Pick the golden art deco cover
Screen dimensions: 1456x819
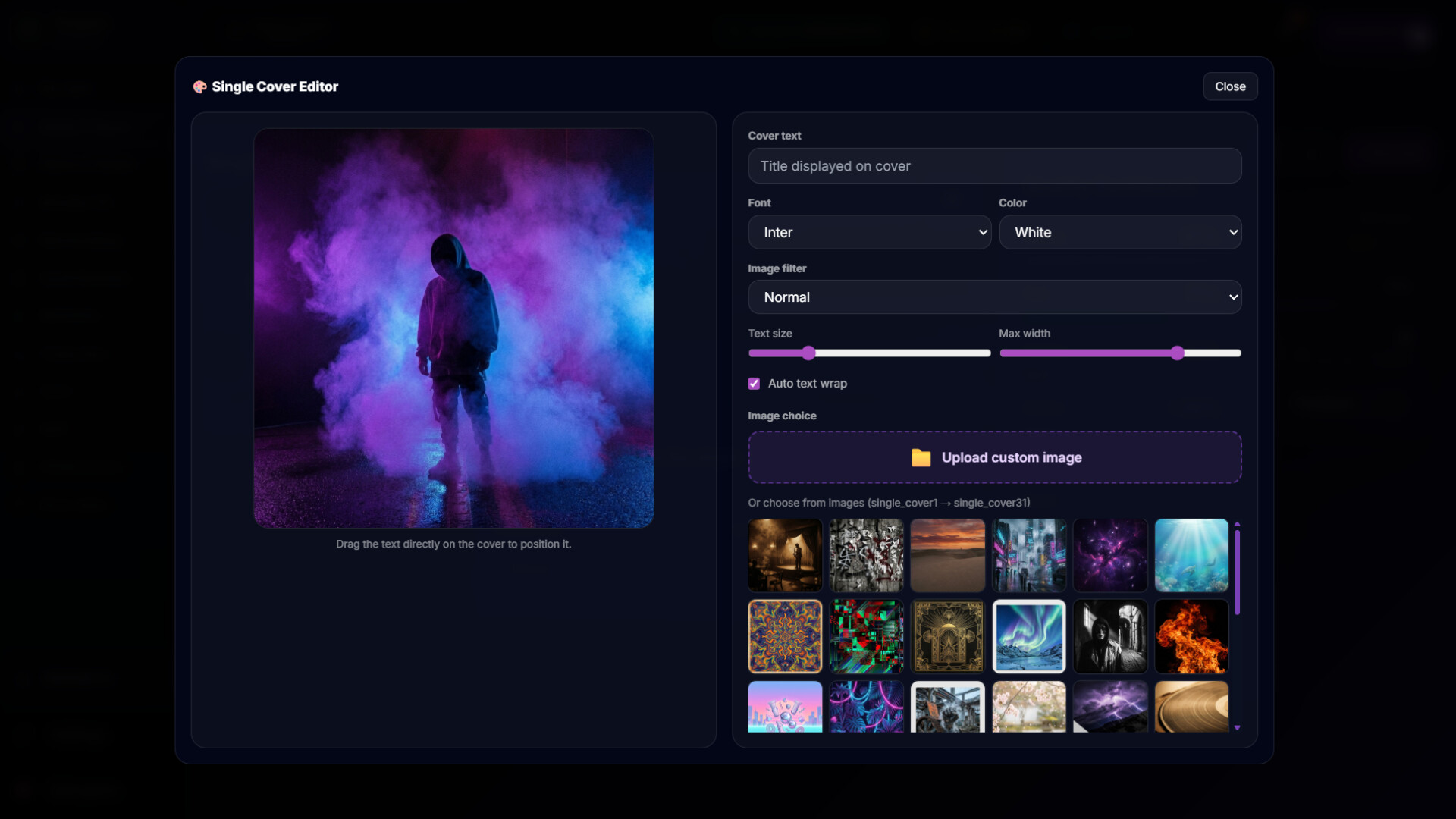click(947, 637)
